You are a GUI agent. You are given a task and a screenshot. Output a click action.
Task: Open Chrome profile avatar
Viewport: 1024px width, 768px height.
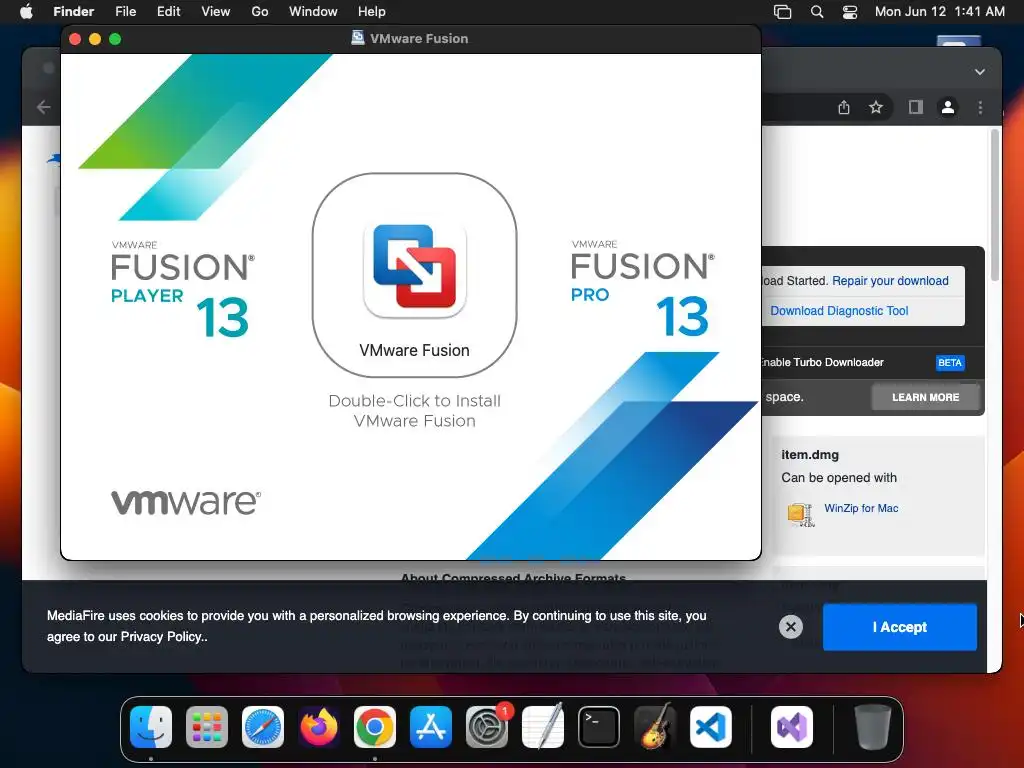point(948,107)
